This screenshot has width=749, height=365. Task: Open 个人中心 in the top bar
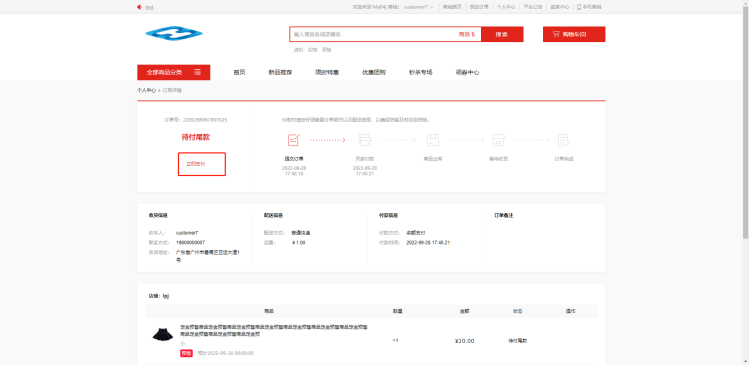(x=506, y=7)
